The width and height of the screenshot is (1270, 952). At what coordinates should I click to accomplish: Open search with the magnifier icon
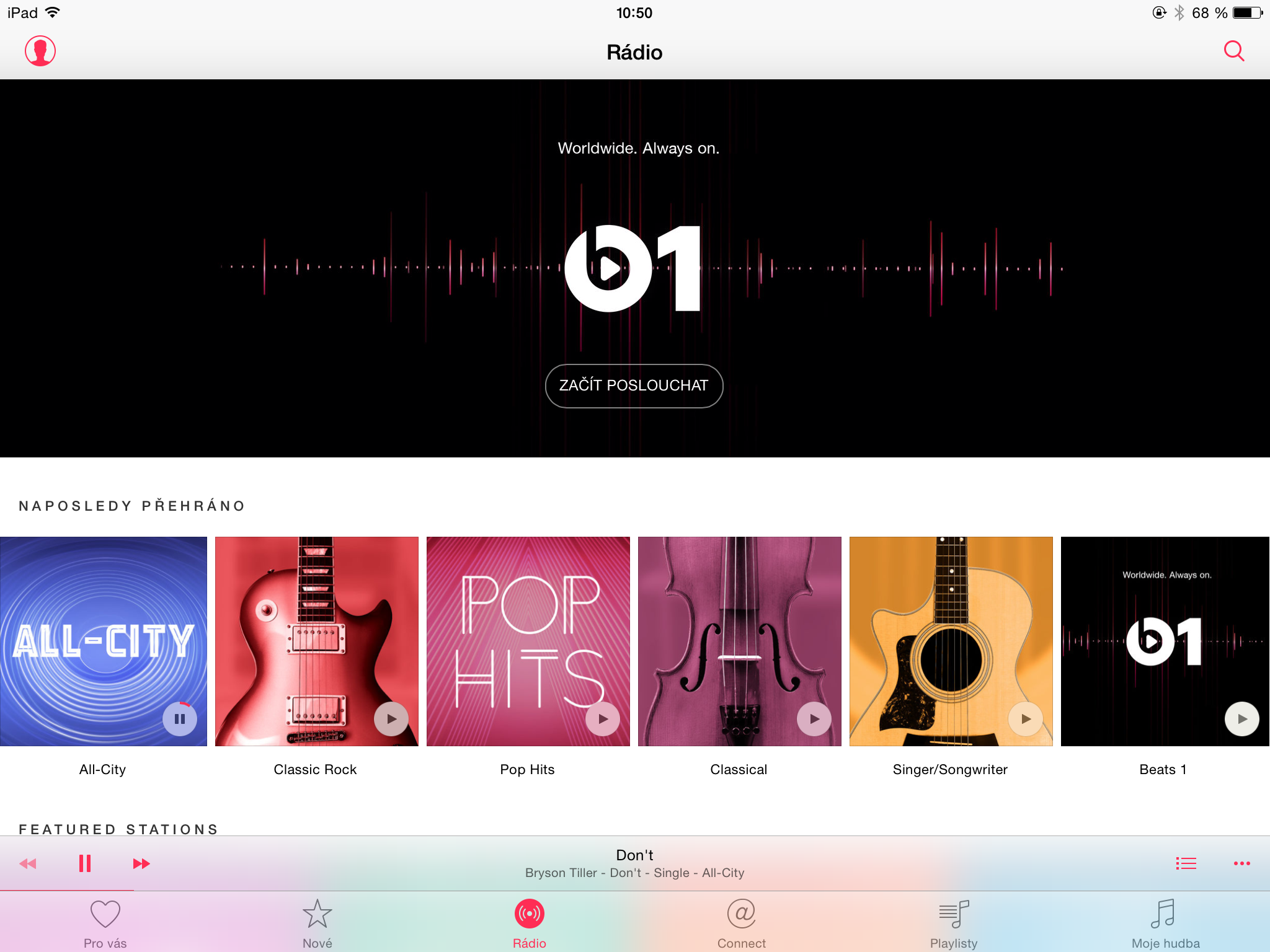(x=1234, y=51)
